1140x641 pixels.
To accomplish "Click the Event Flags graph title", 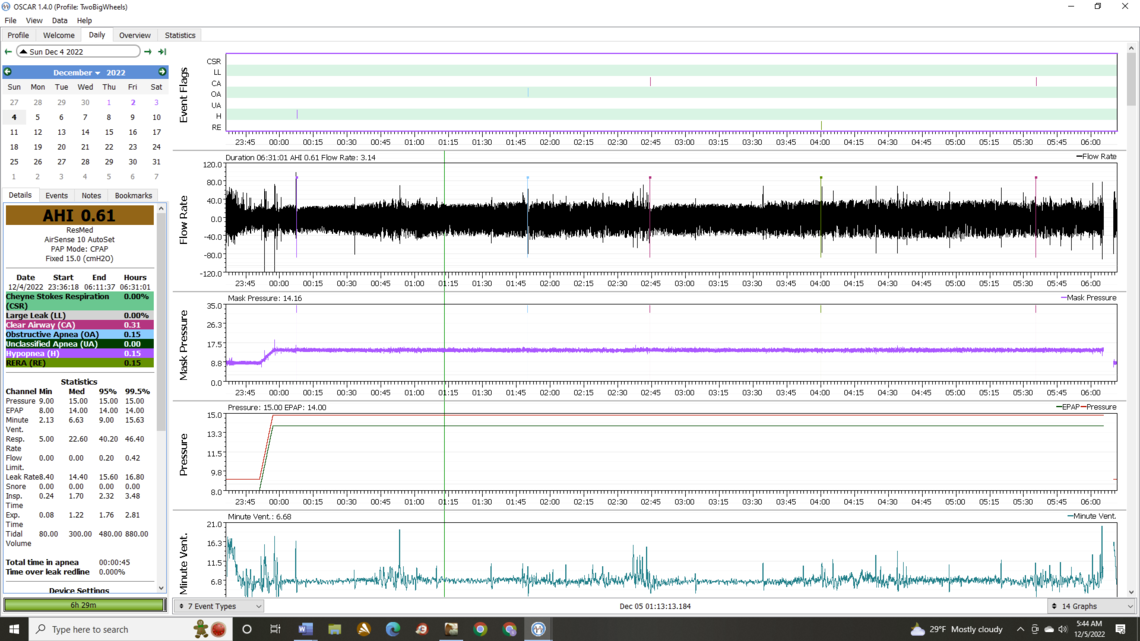I will [x=183, y=94].
